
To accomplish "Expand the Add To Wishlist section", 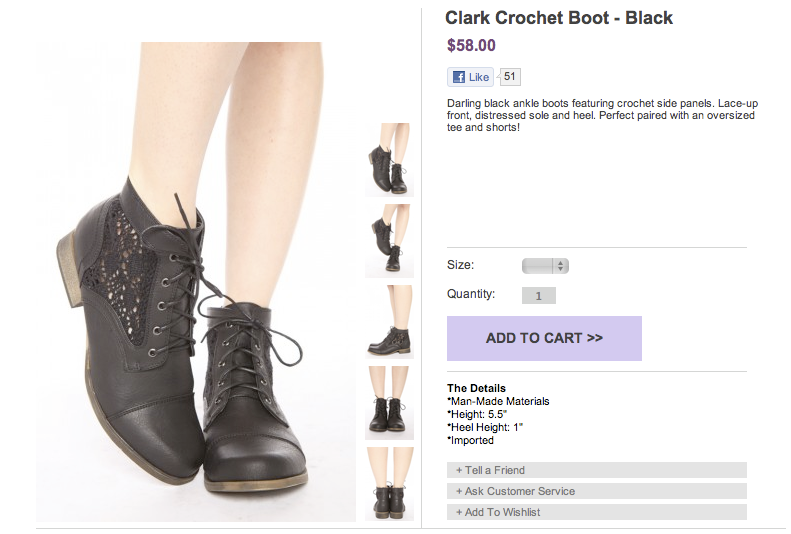I will [x=596, y=512].
